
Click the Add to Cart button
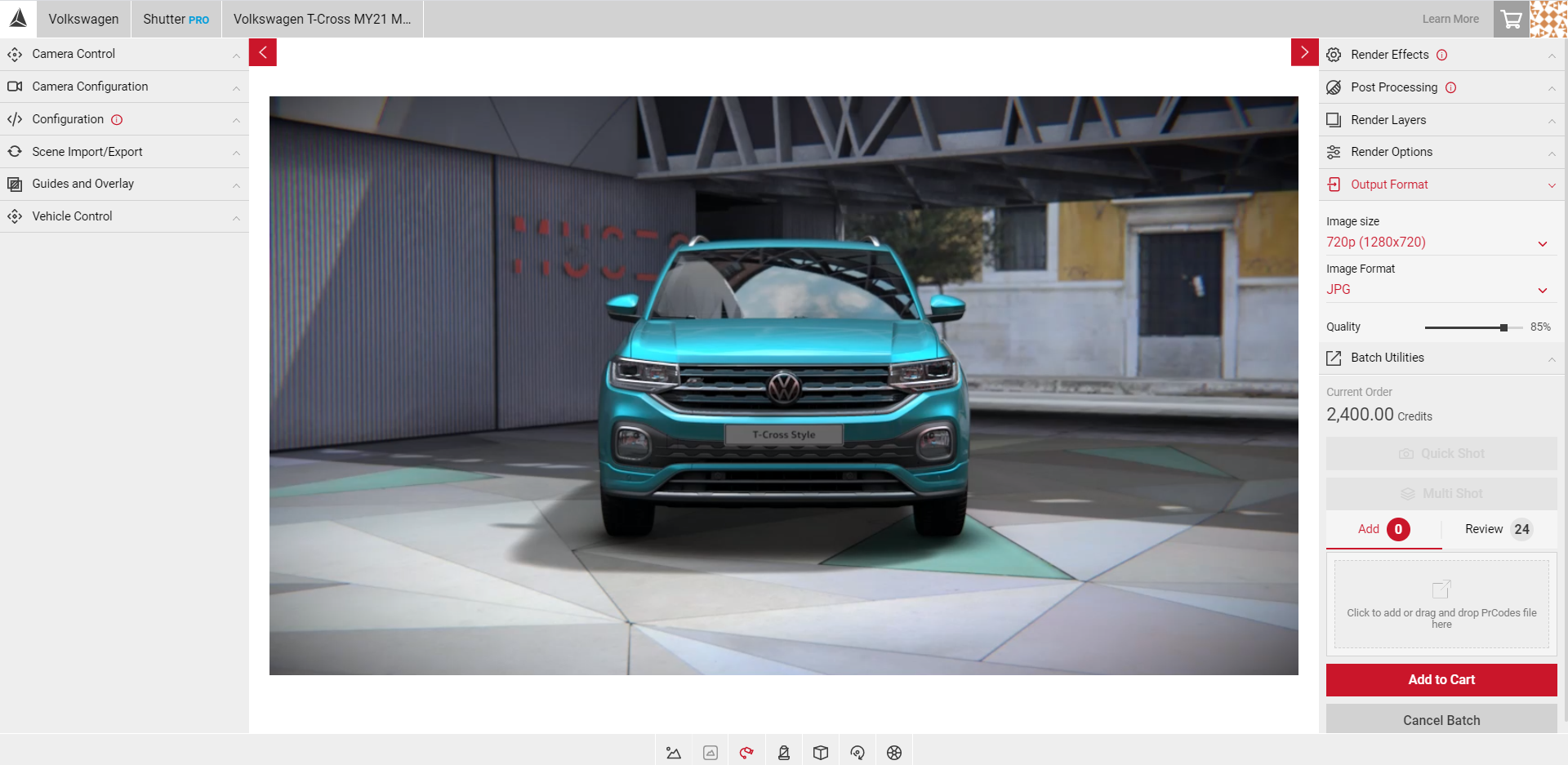(x=1441, y=679)
